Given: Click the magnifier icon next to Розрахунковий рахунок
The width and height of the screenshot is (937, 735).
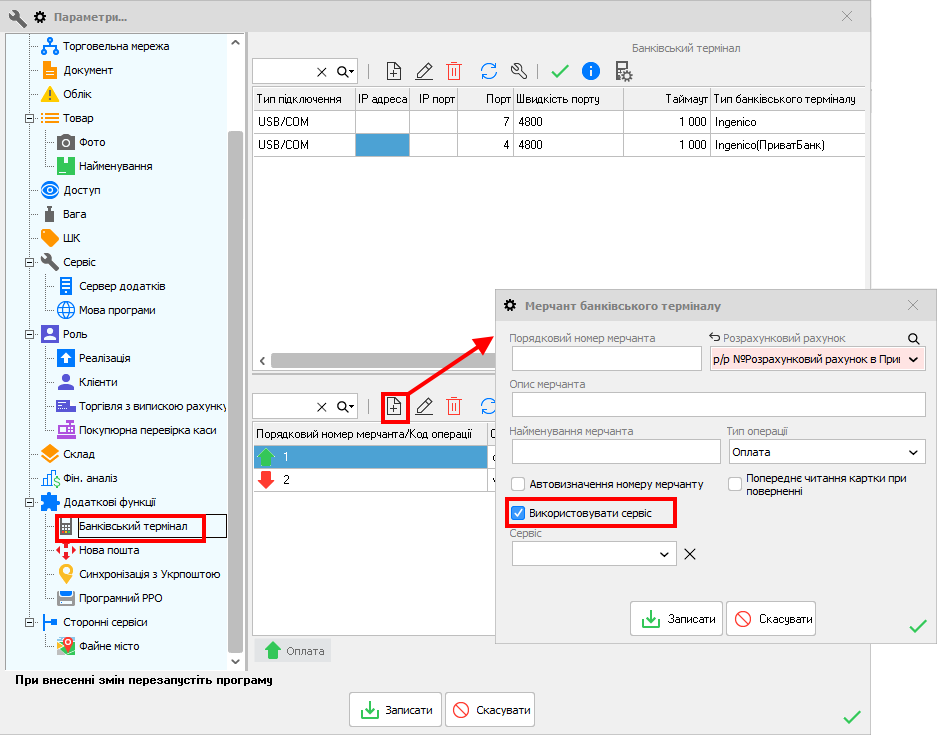Looking at the screenshot, I should (x=913, y=338).
